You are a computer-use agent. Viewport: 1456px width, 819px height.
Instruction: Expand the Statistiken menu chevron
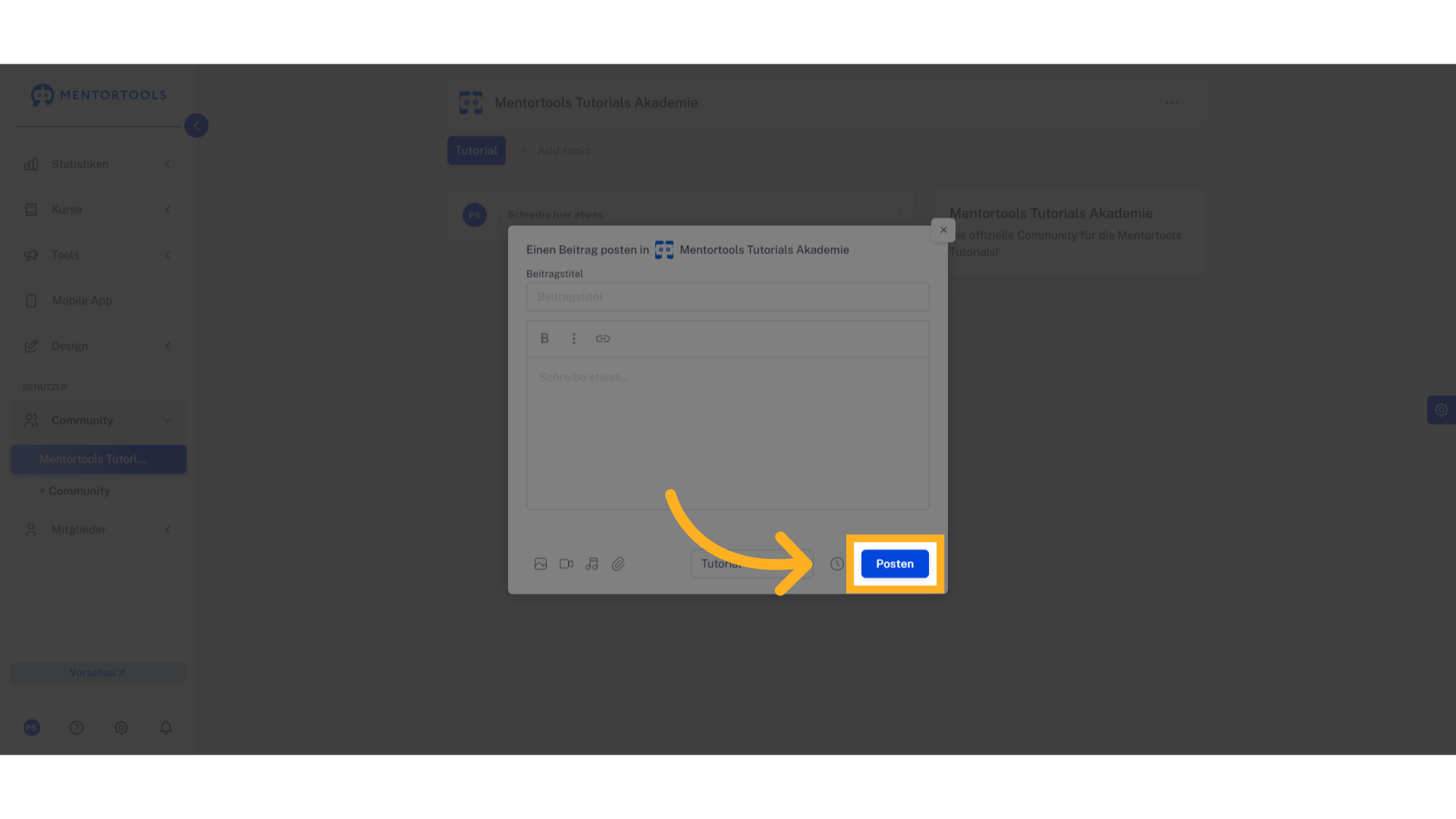(168, 165)
